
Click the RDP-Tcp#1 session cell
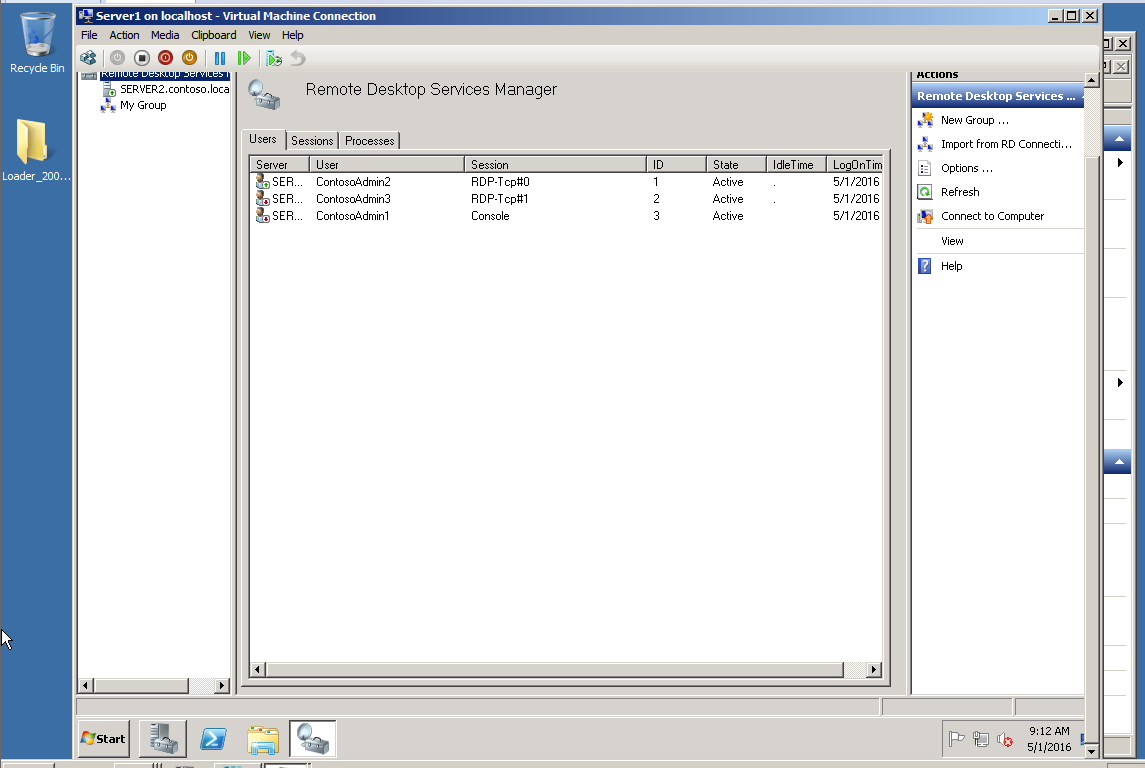point(499,199)
